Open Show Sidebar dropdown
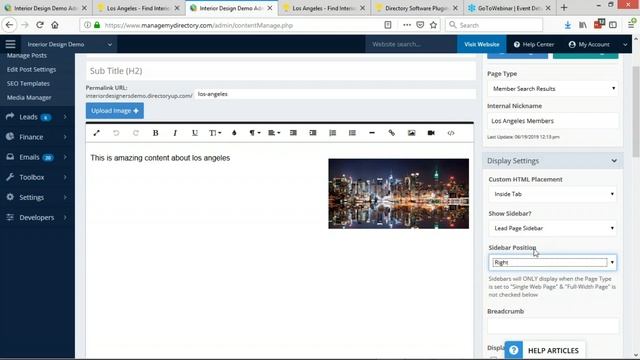This screenshot has width=640, height=360. pyautogui.click(x=552, y=228)
